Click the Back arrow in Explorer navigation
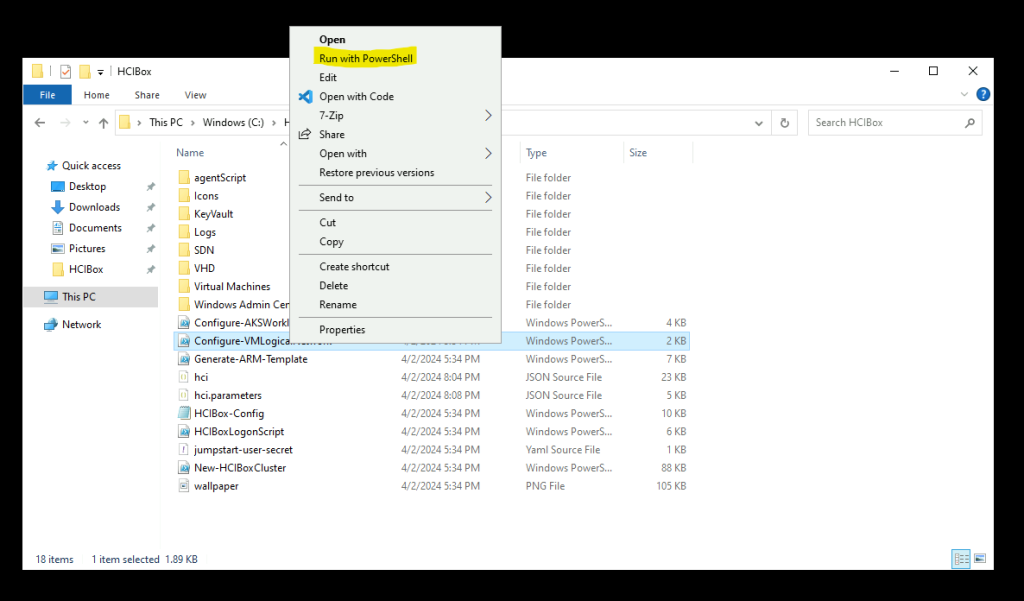The image size is (1024, 601). [40, 123]
